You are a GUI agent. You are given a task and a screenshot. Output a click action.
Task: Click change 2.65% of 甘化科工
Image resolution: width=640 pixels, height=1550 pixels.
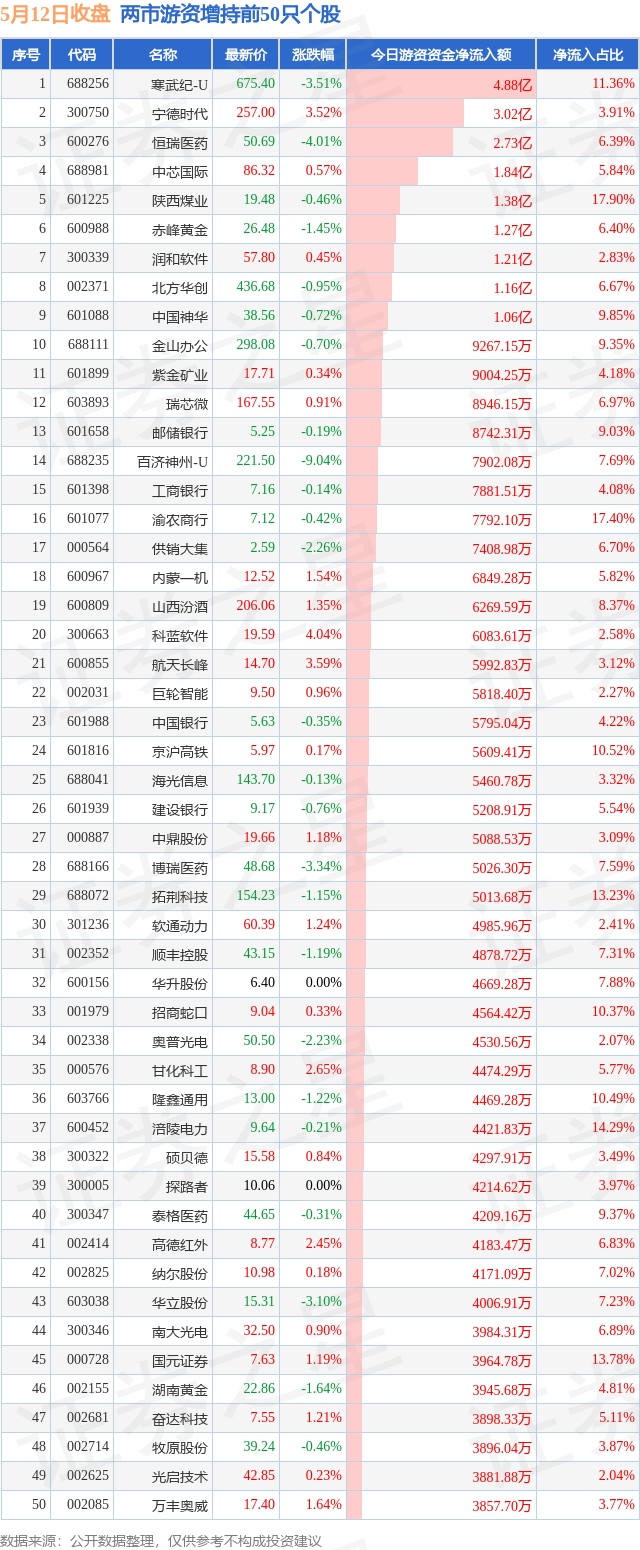point(324,1070)
